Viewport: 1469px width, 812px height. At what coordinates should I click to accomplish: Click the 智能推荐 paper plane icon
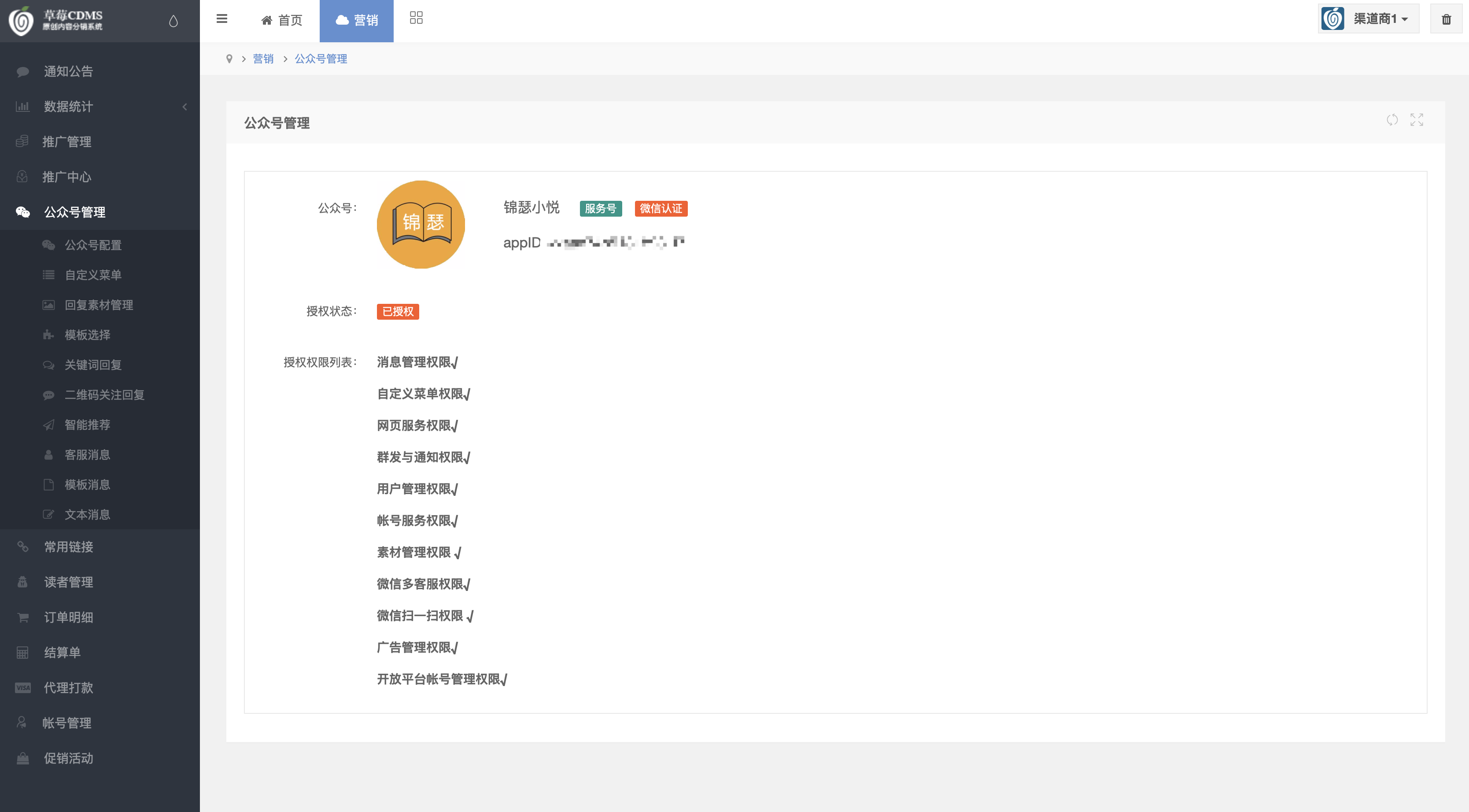tap(48, 425)
